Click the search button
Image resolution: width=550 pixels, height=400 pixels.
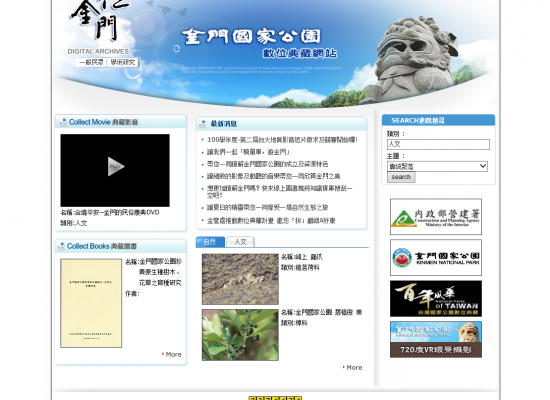click(x=401, y=177)
